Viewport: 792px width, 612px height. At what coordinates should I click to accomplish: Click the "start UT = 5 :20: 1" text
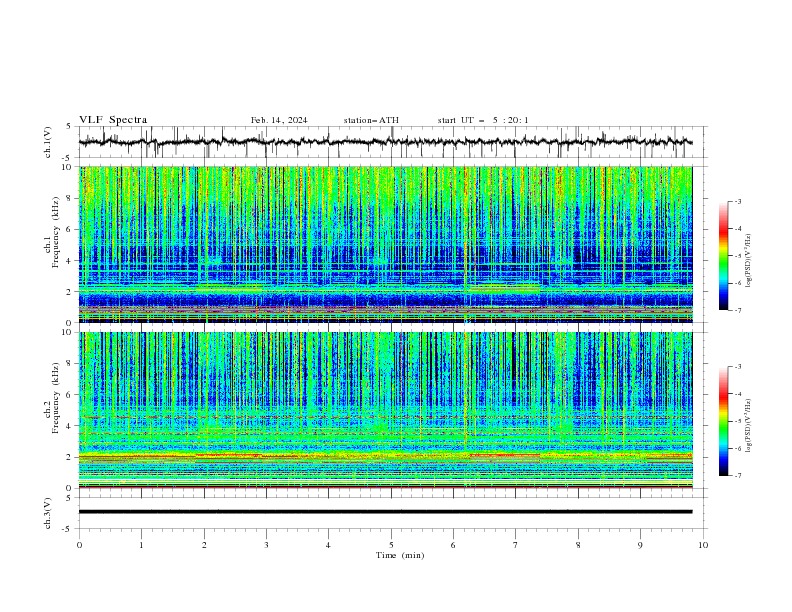tap(483, 120)
